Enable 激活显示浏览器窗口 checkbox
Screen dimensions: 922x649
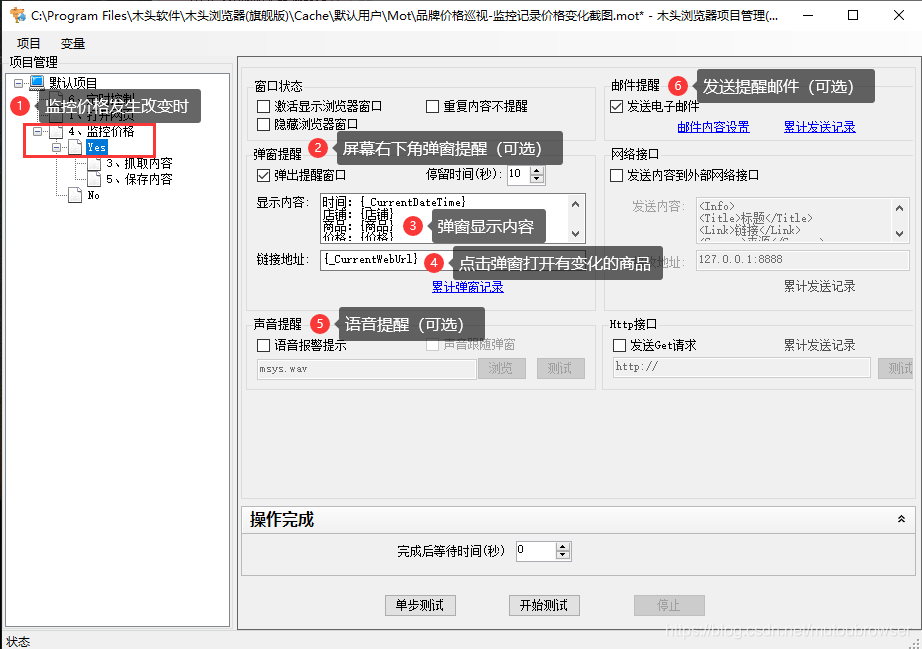(x=263, y=106)
